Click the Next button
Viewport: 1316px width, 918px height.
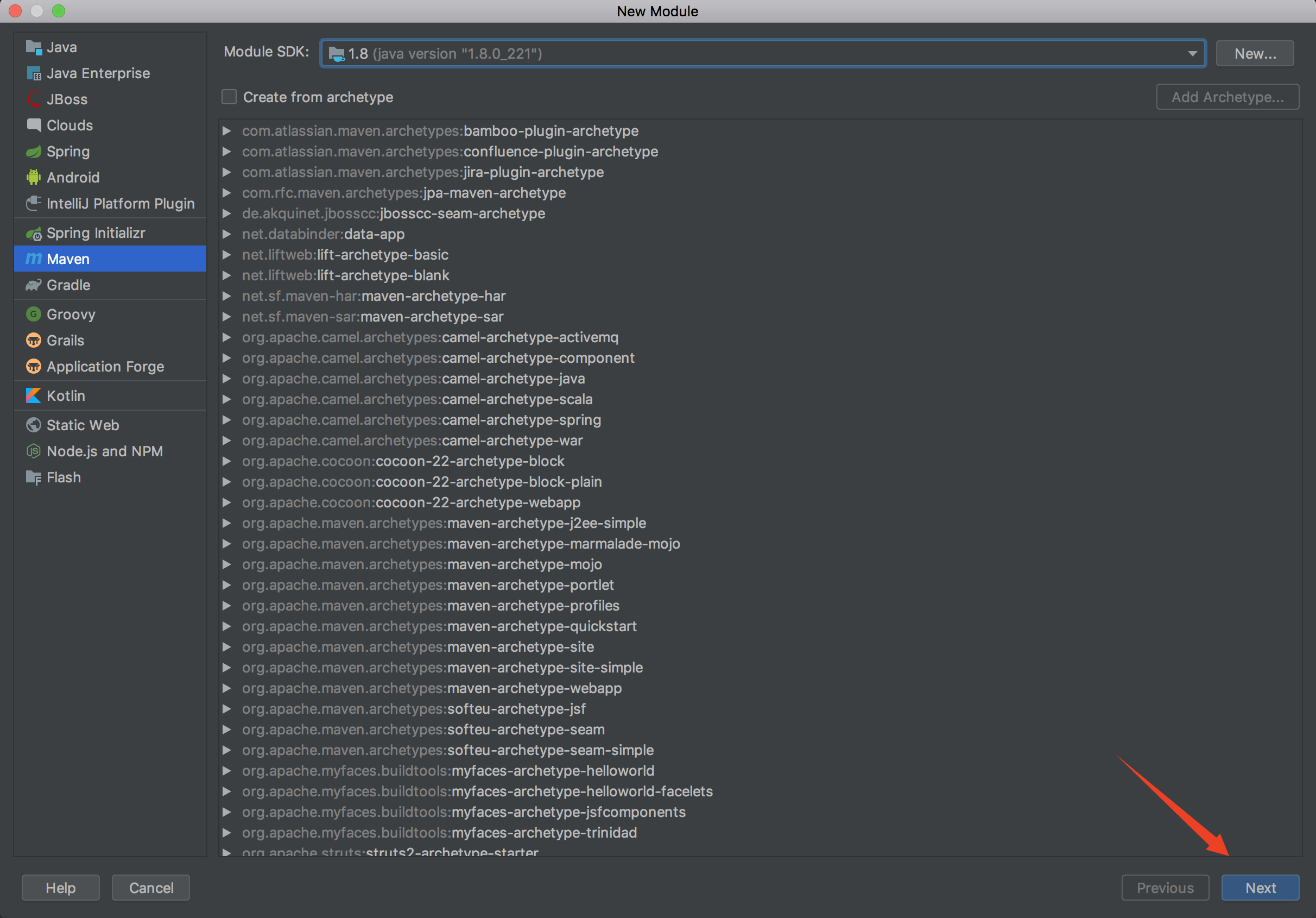[1260, 888]
